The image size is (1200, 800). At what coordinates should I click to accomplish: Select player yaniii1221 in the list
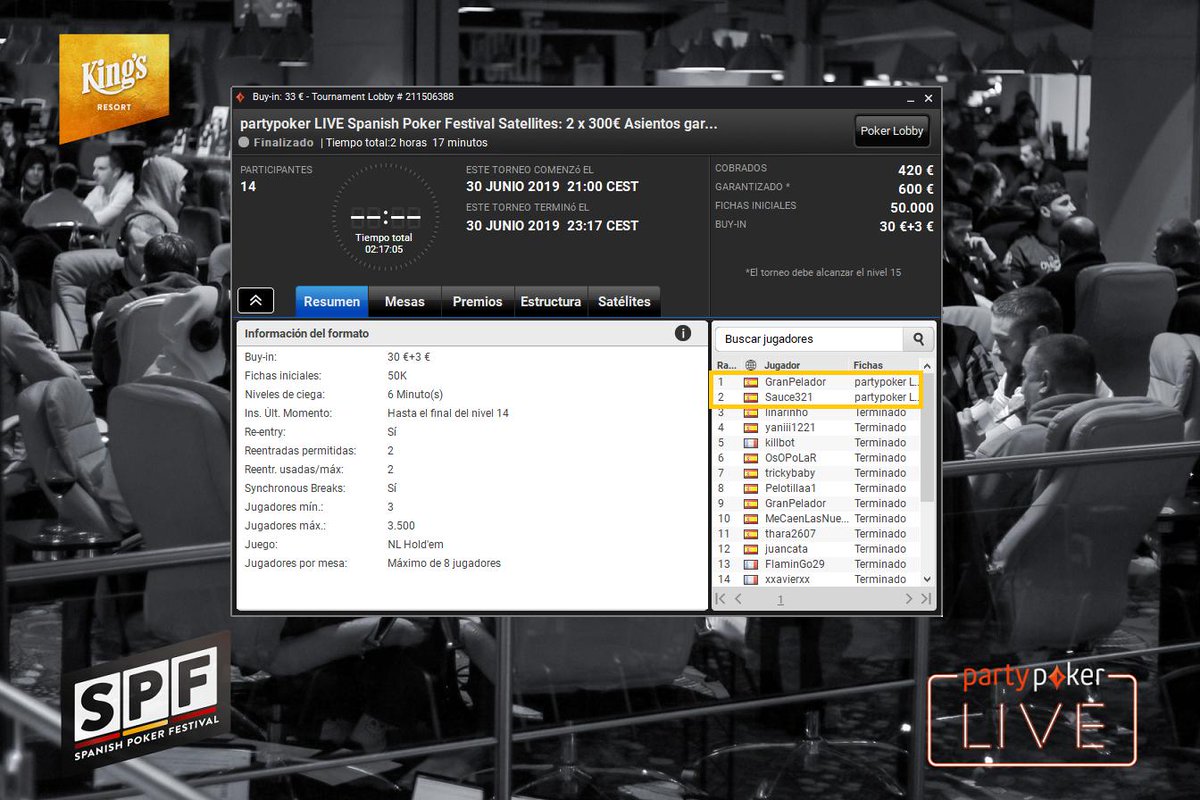(x=817, y=427)
